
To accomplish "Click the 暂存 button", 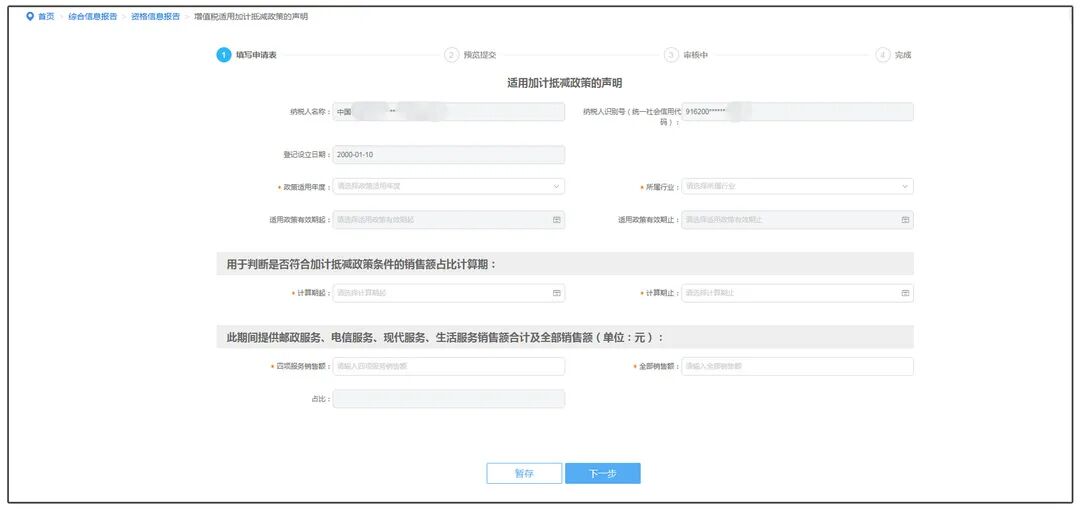I will [524, 473].
